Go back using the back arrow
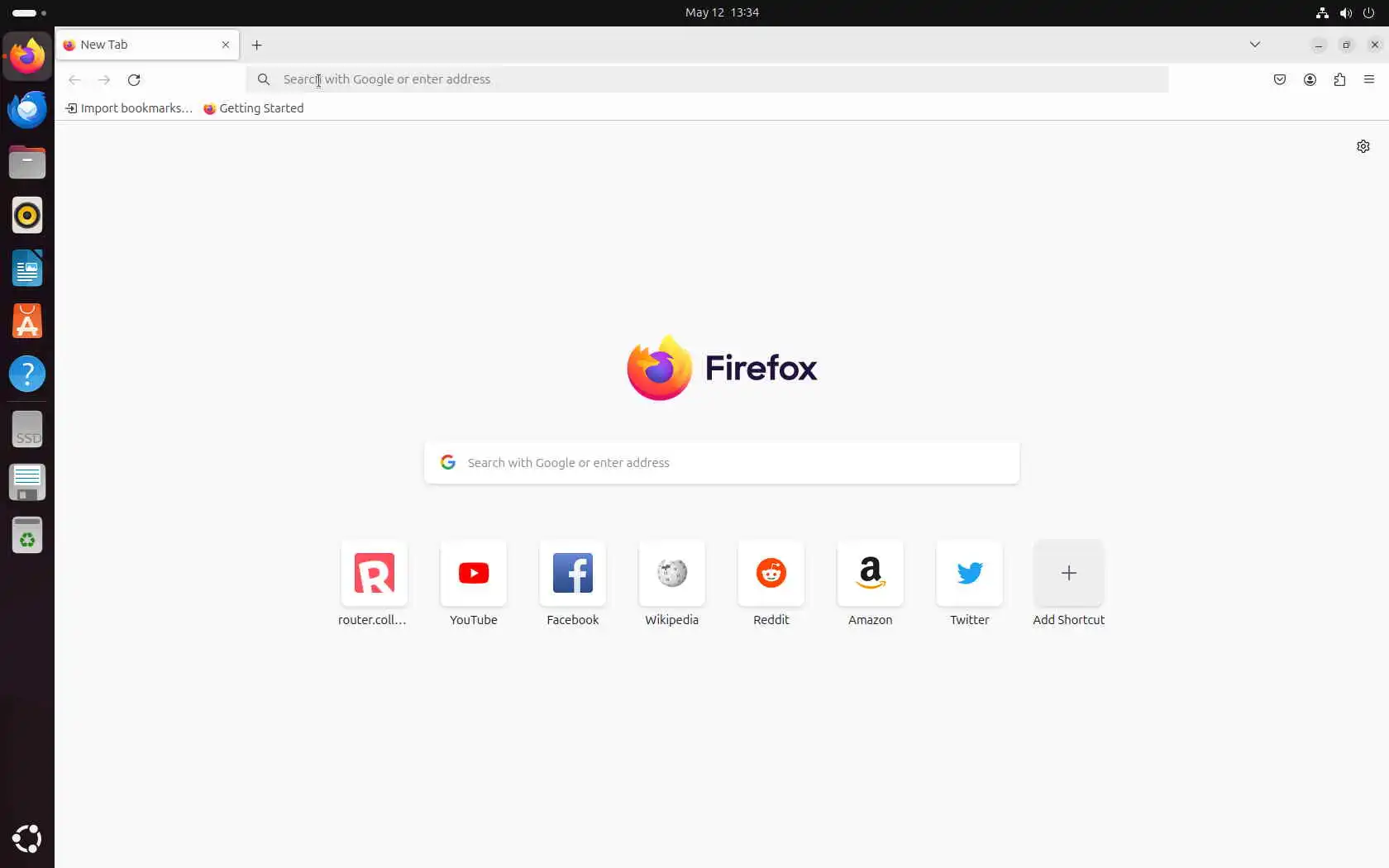 point(74,79)
